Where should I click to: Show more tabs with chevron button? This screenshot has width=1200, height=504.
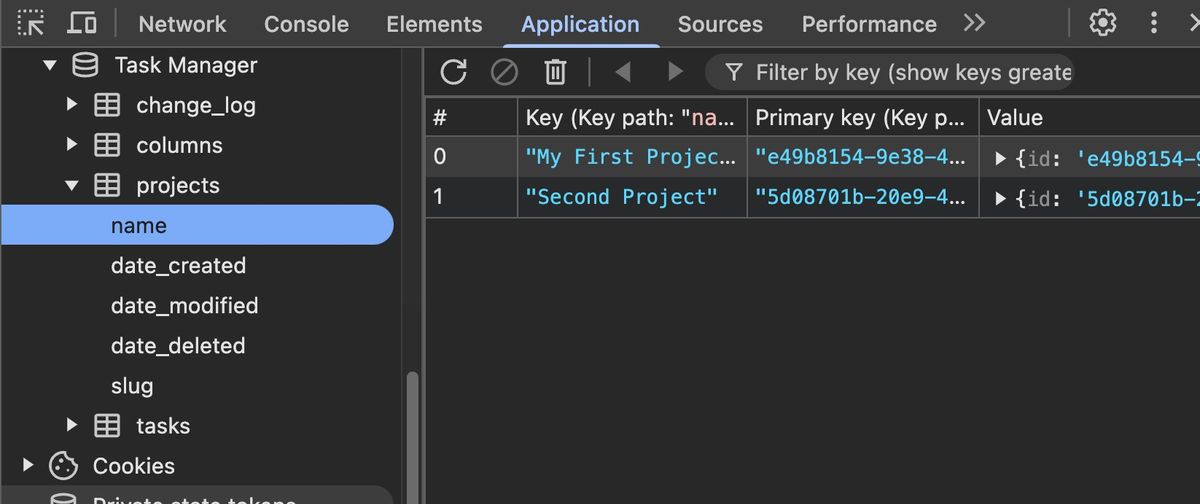[x=974, y=23]
